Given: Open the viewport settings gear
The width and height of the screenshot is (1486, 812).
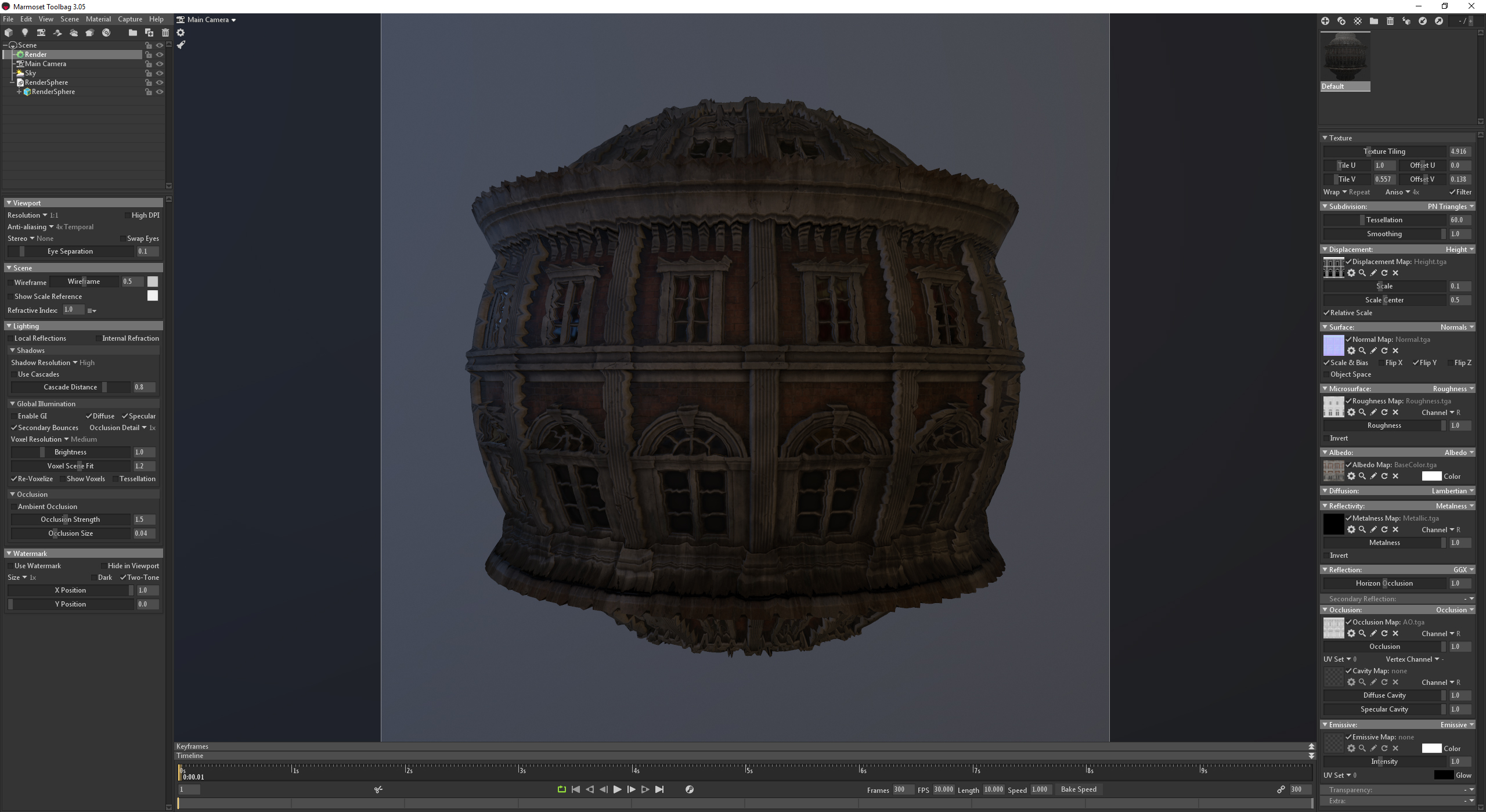Looking at the screenshot, I should 181,33.
